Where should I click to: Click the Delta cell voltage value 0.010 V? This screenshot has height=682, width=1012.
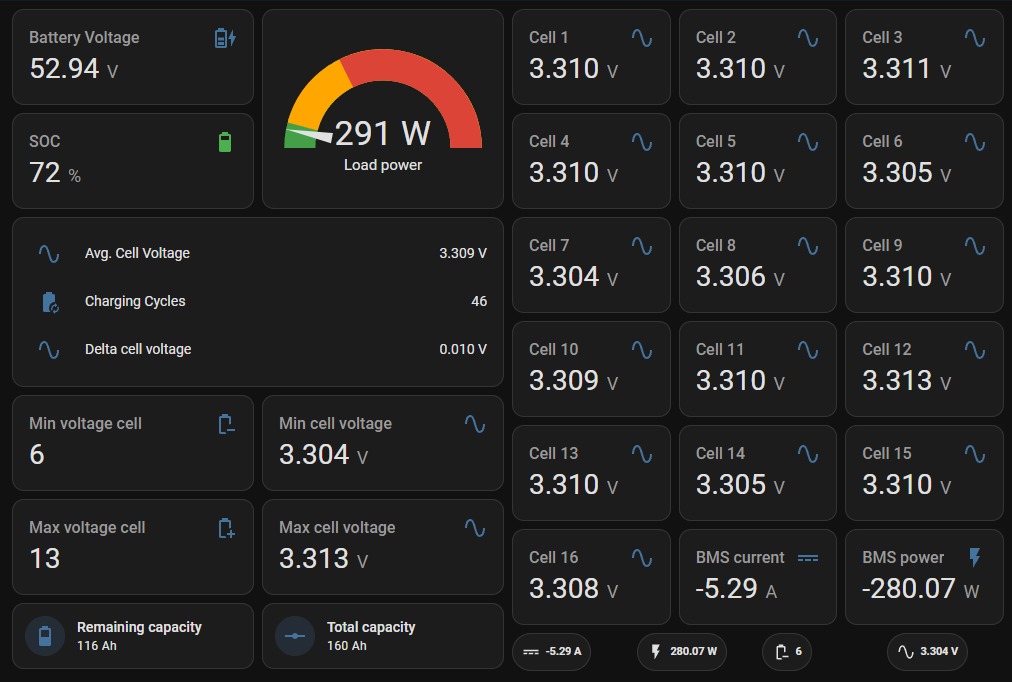463,350
